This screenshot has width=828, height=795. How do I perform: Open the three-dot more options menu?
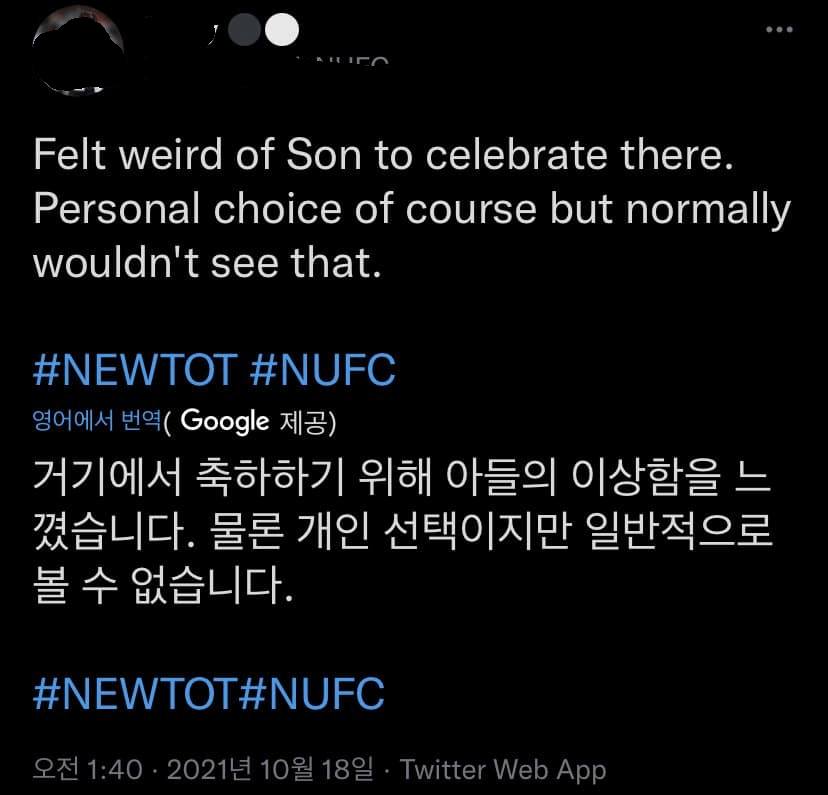click(x=778, y=29)
